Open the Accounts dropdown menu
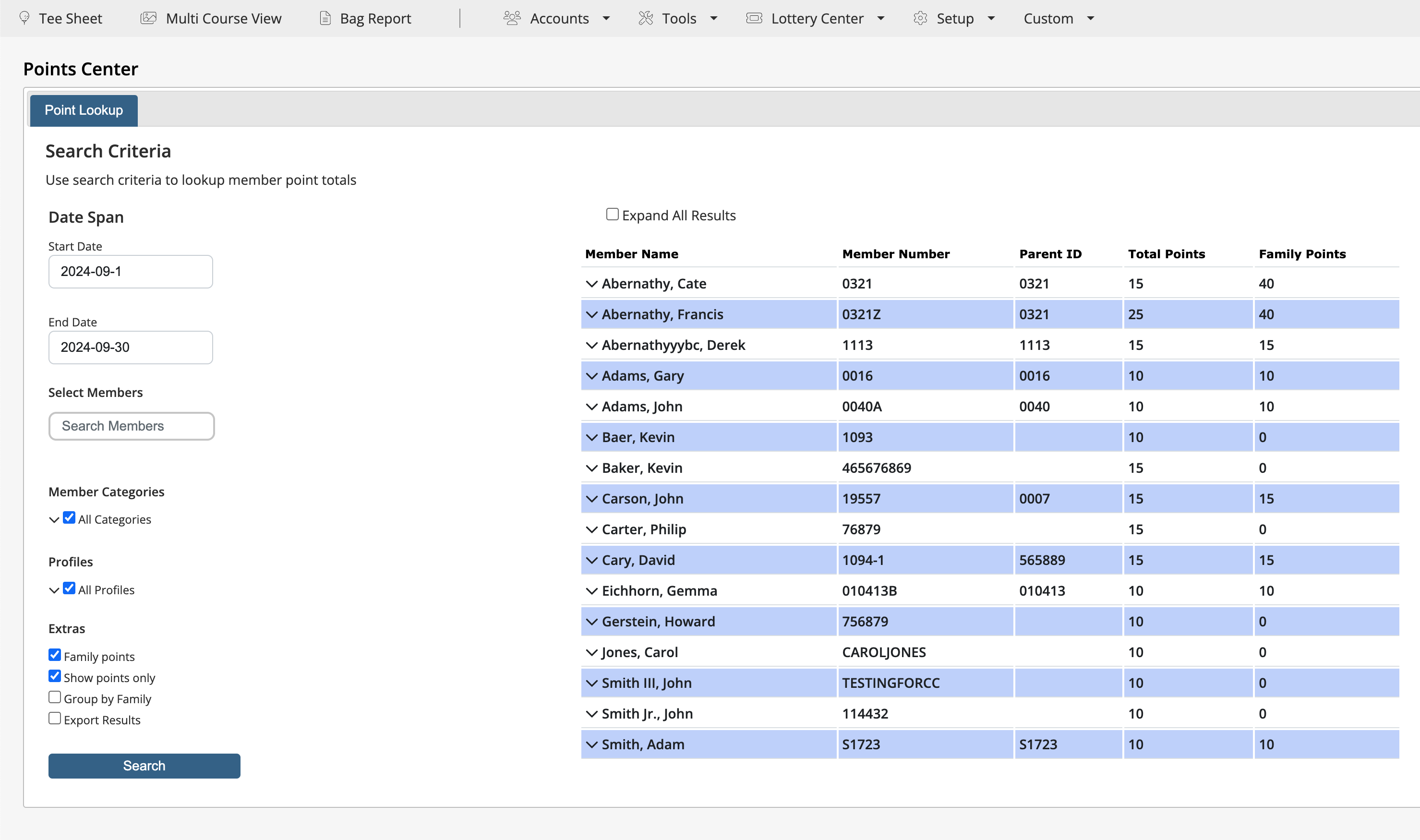The image size is (1420, 840). 606,19
